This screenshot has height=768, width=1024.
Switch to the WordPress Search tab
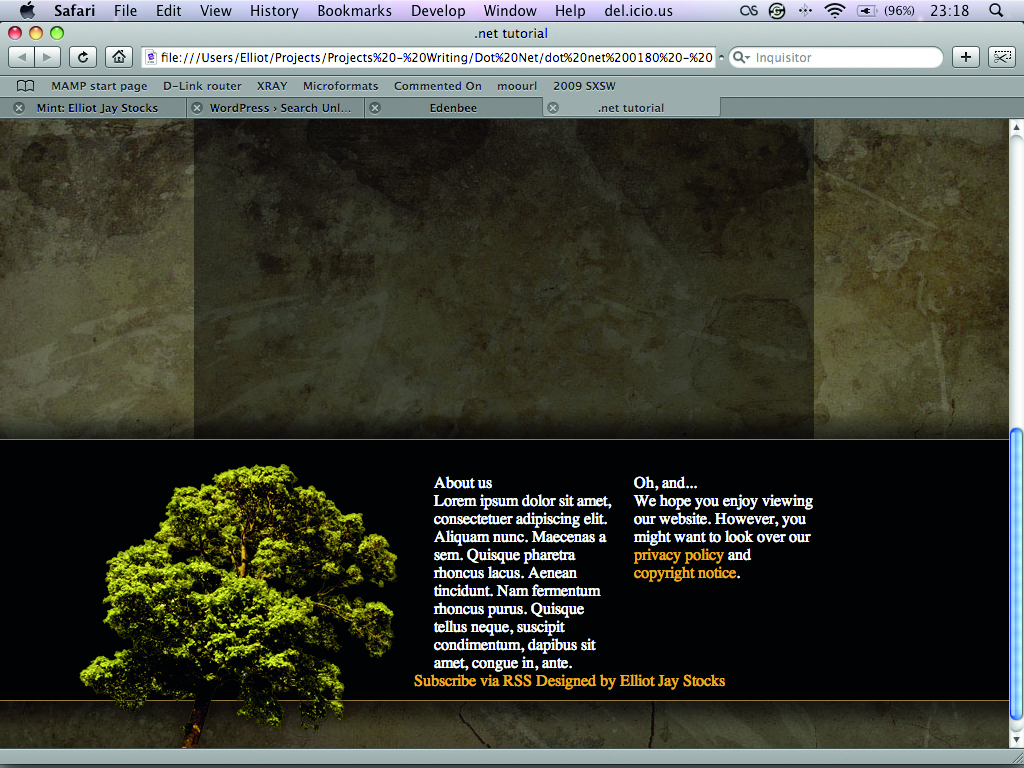(x=276, y=108)
